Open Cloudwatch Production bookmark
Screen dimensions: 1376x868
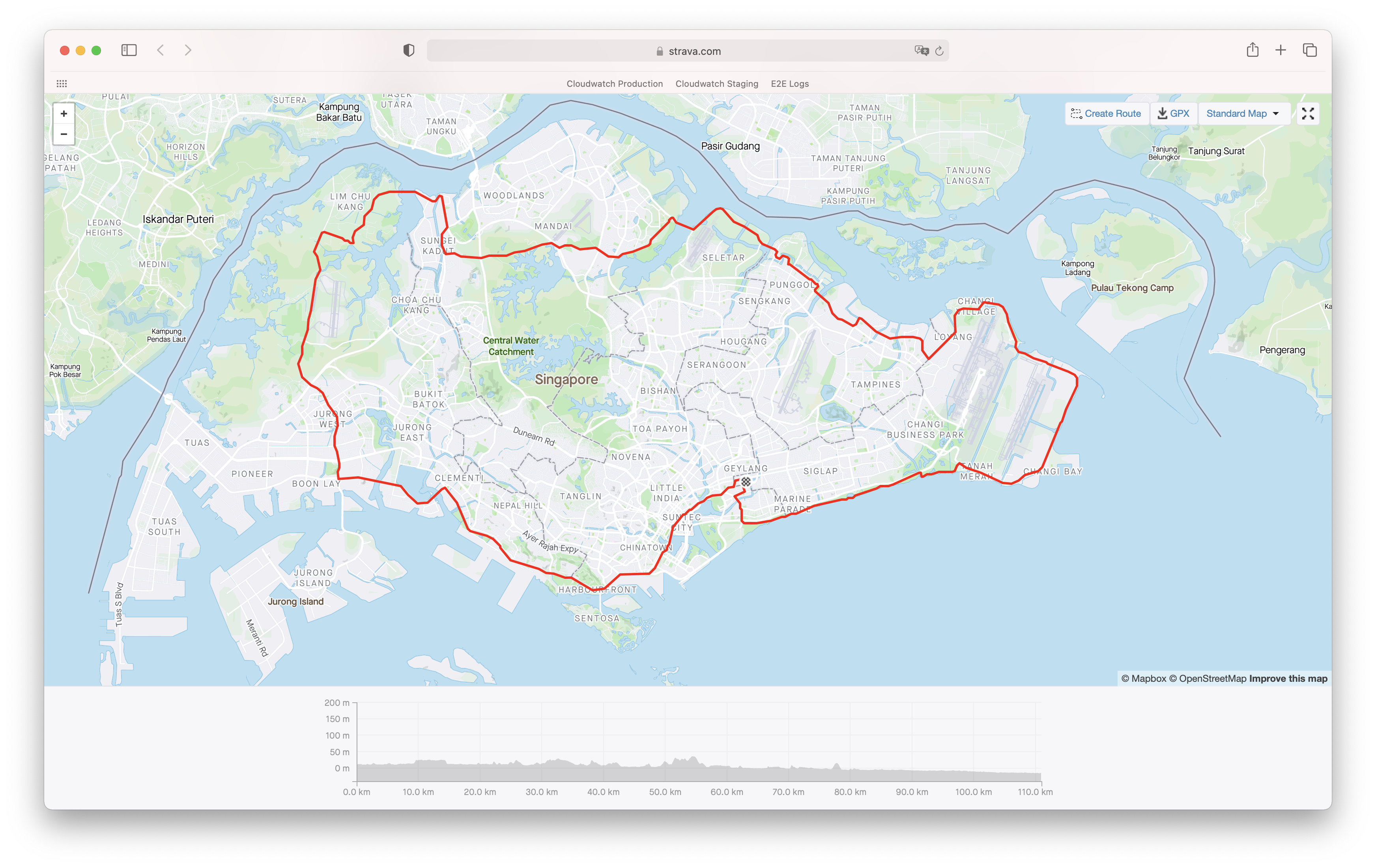tap(614, 83)
